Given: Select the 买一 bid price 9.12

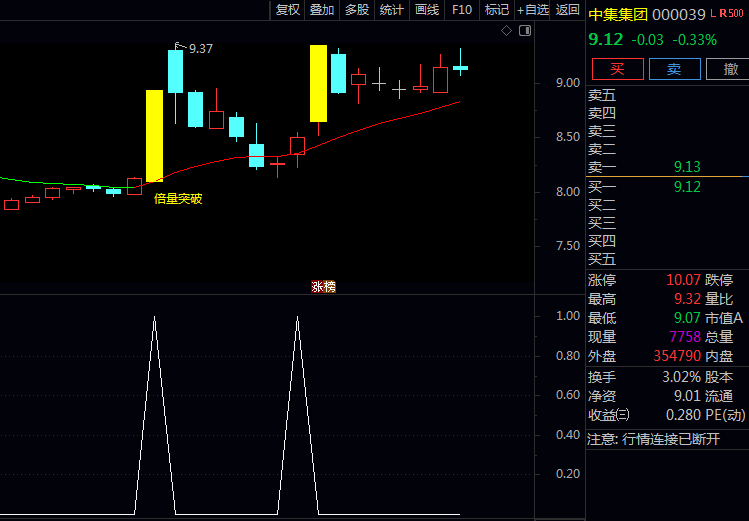Looking at the screenshot, I should [x=687, y=187].
